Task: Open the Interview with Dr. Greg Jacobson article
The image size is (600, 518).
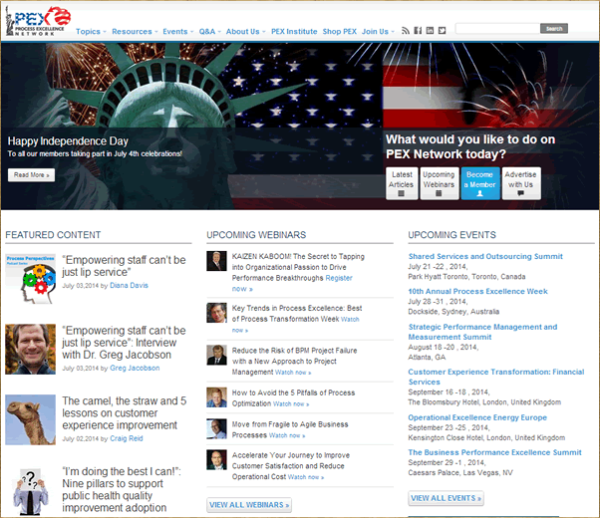Action: (124, 342)
